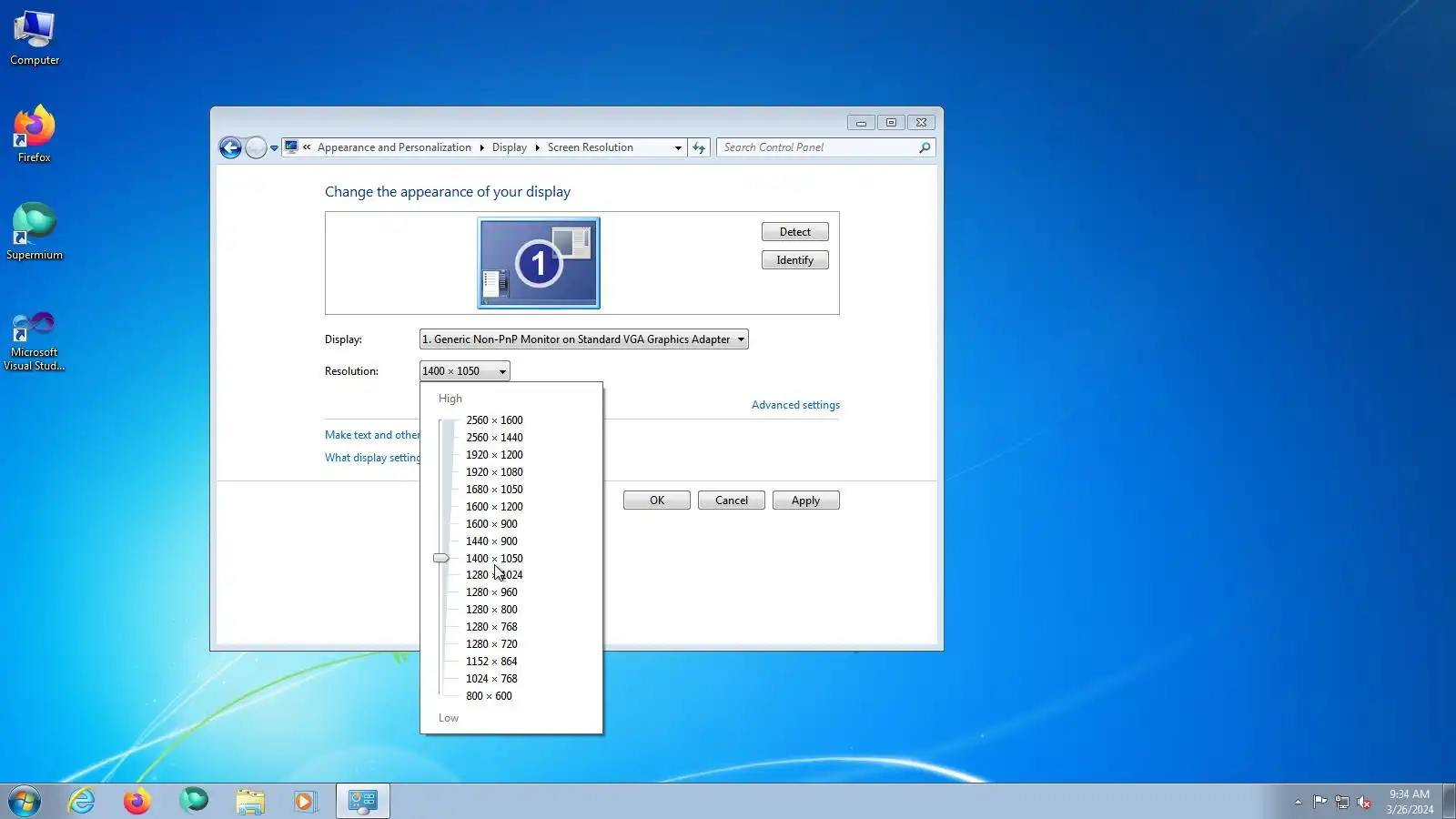Click the search magnifier icon

click(x=925, y=147)
